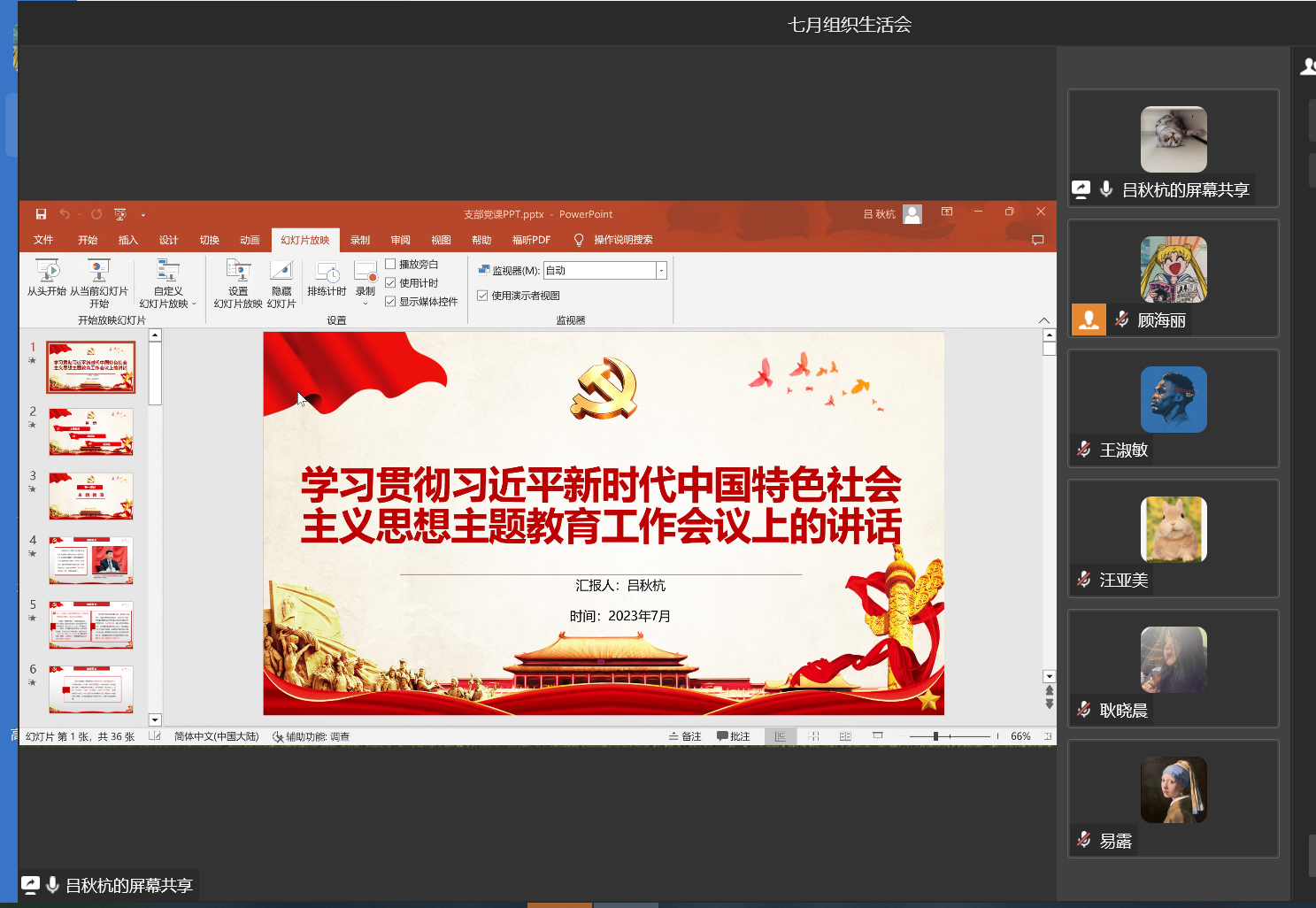Switch to slide sorter view in status bar
Viewport: 1316px width, 908px height.
(x=813, y=736)
